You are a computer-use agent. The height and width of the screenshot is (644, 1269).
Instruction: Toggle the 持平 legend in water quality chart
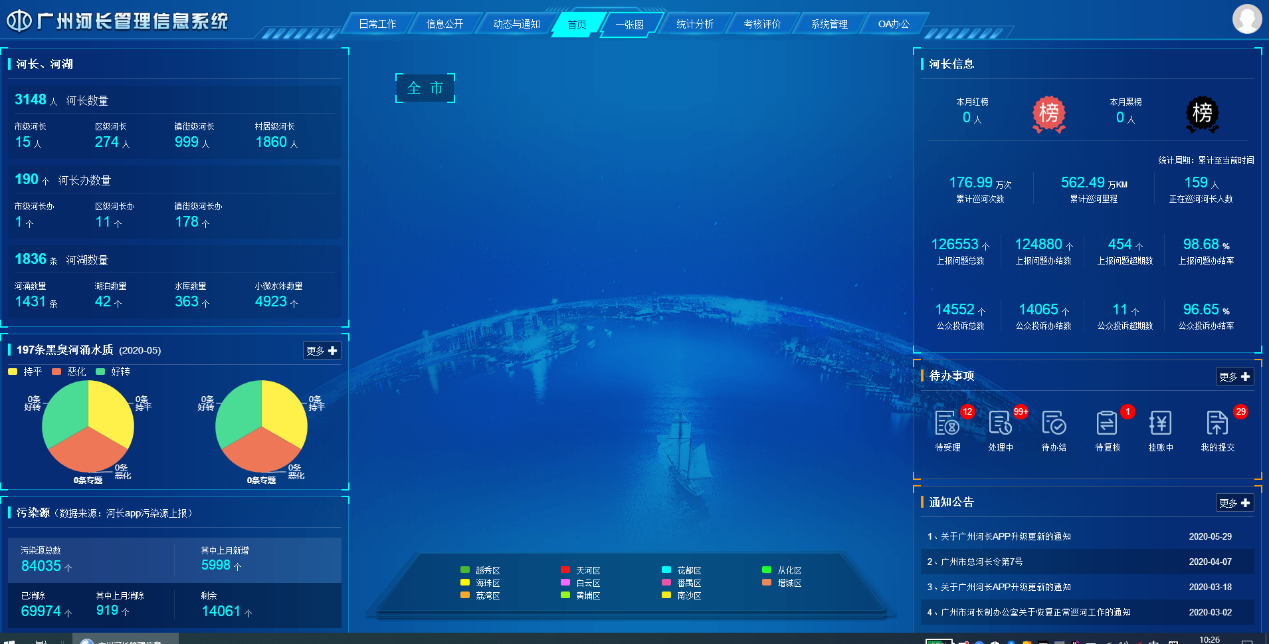[25, 371]
